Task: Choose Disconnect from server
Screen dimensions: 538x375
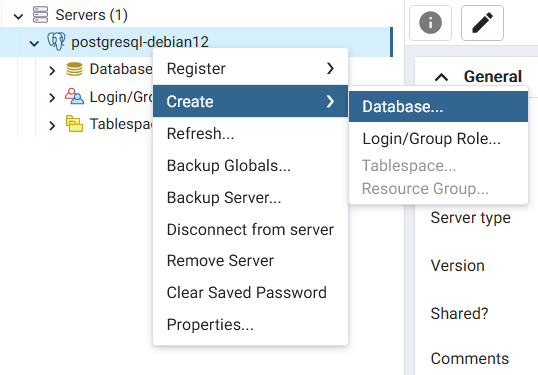Action: click(x=250, y=229)
